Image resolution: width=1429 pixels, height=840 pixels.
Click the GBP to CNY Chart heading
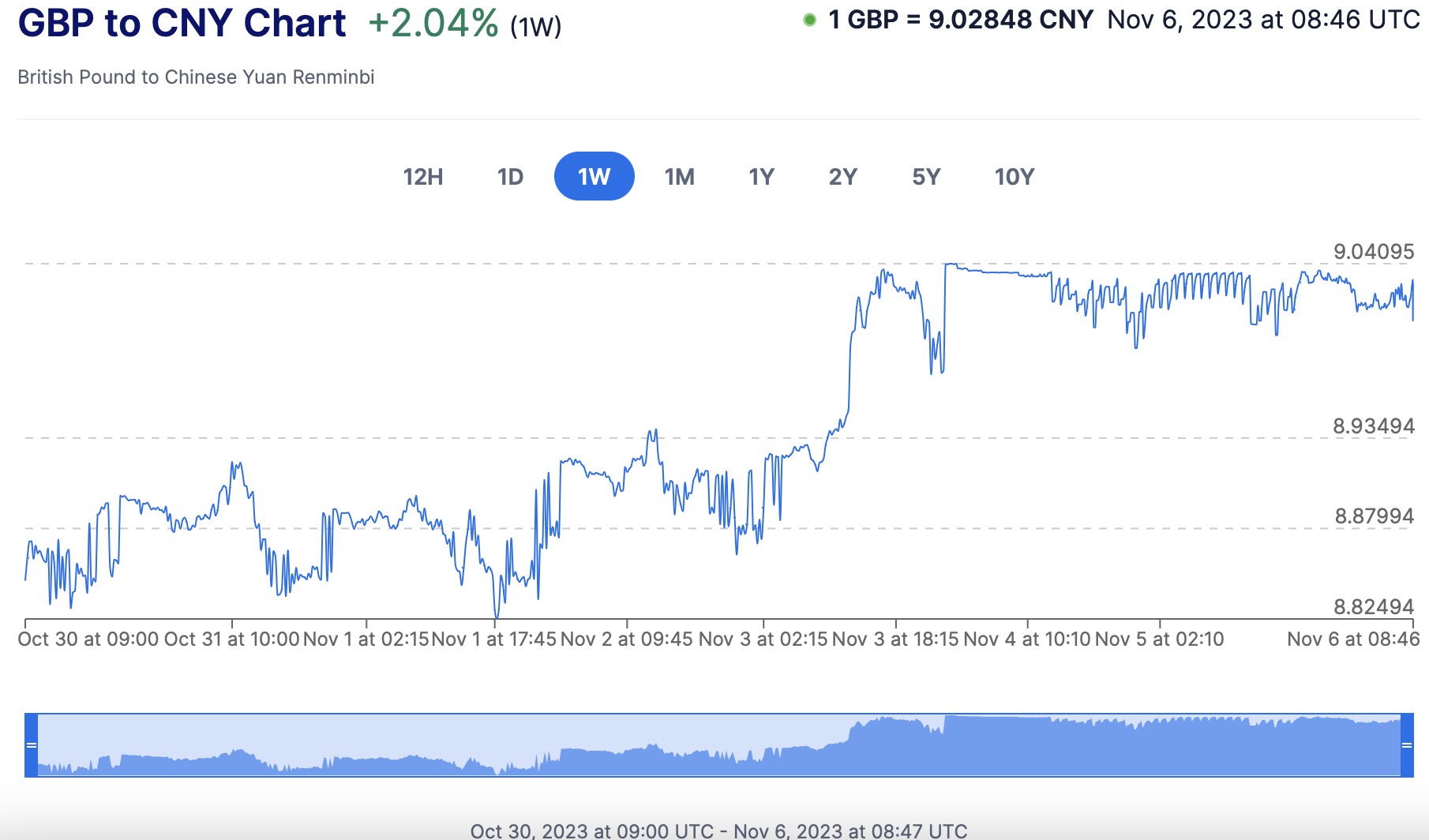[182, 23]
